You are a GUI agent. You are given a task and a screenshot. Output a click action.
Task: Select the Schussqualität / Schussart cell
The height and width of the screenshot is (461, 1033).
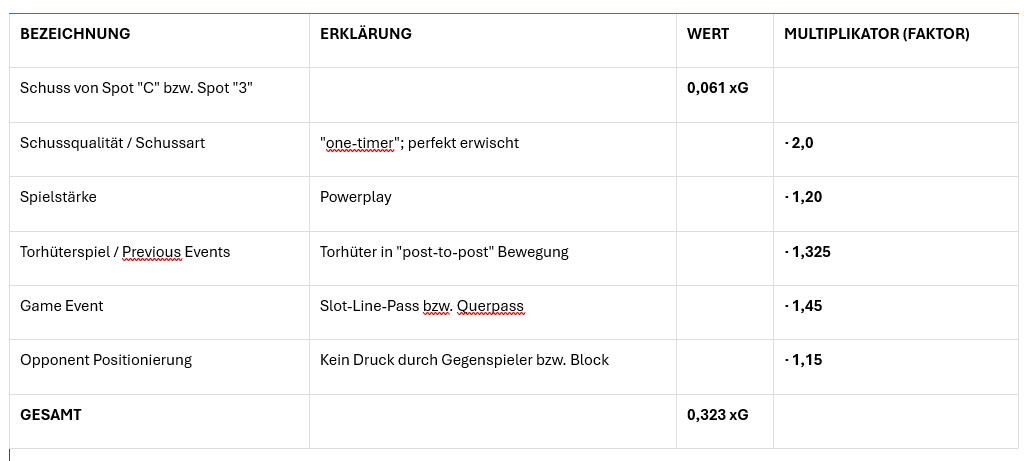click(x=112, y=143)
